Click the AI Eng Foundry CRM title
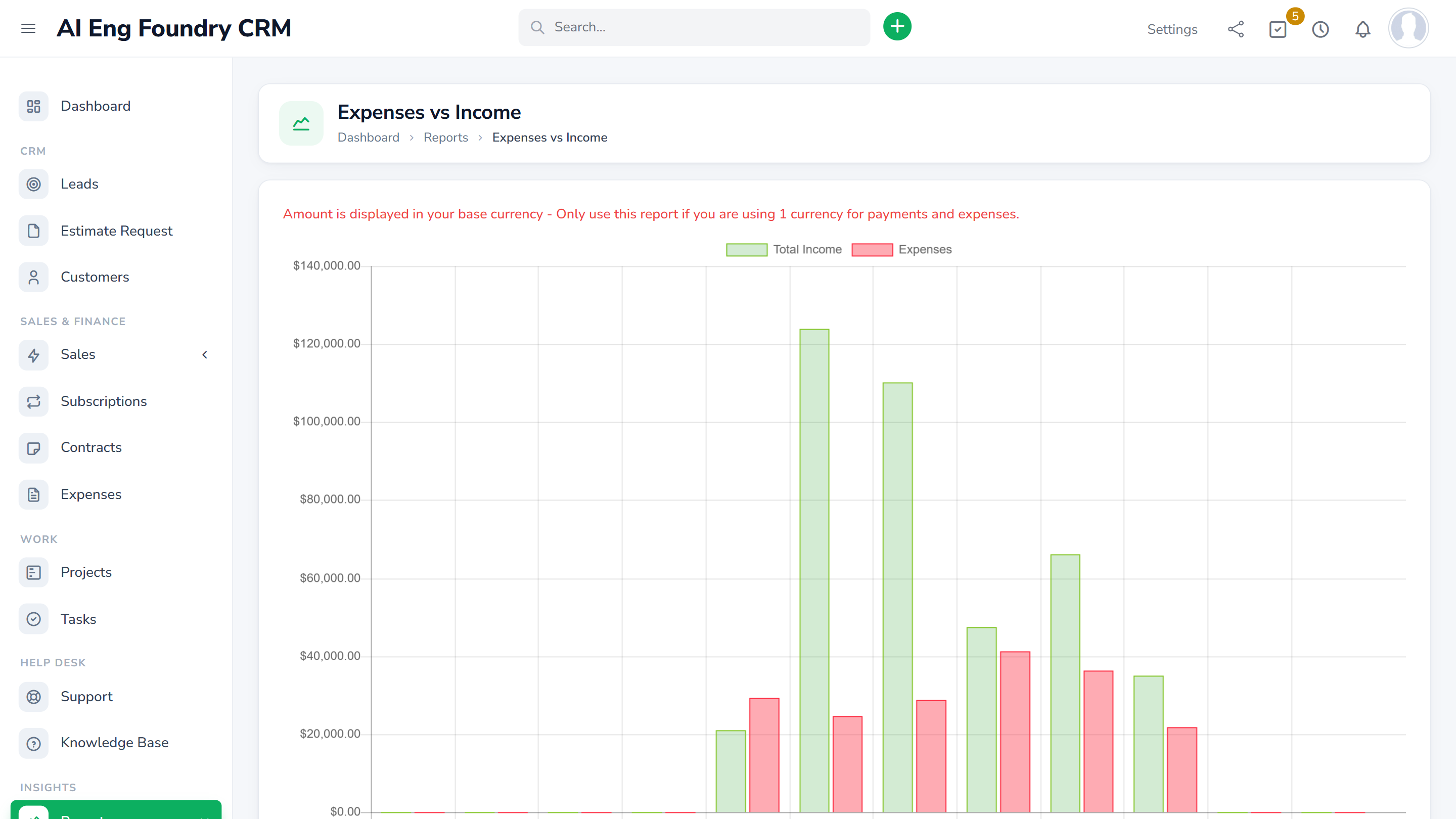 pyautogui.click(x=174, y=28)
